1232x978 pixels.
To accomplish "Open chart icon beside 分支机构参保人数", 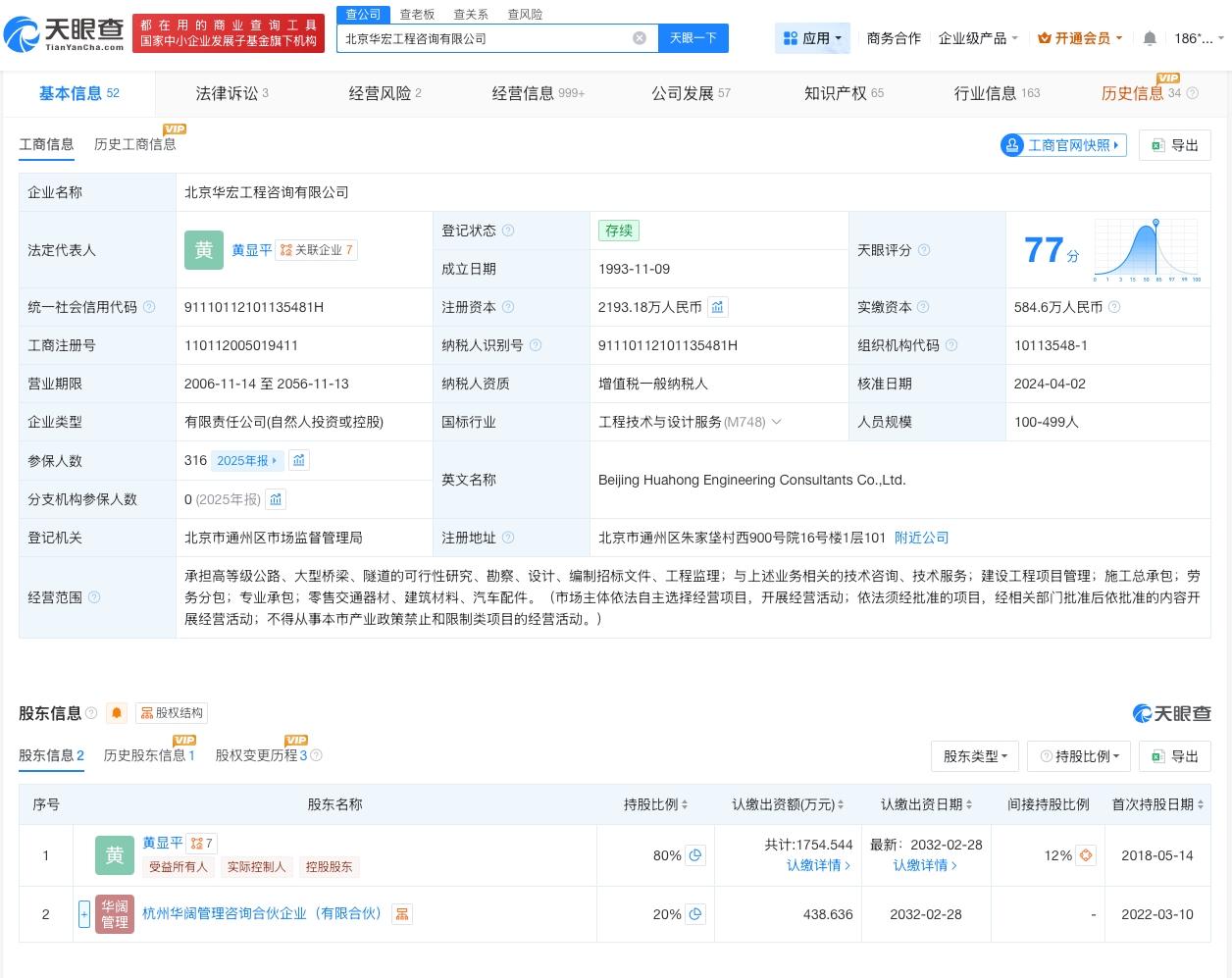I will 277,499.
